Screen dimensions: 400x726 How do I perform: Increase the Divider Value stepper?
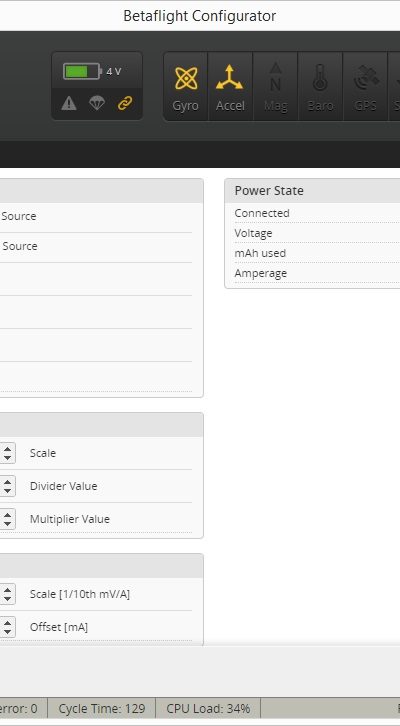coord(7,481)
